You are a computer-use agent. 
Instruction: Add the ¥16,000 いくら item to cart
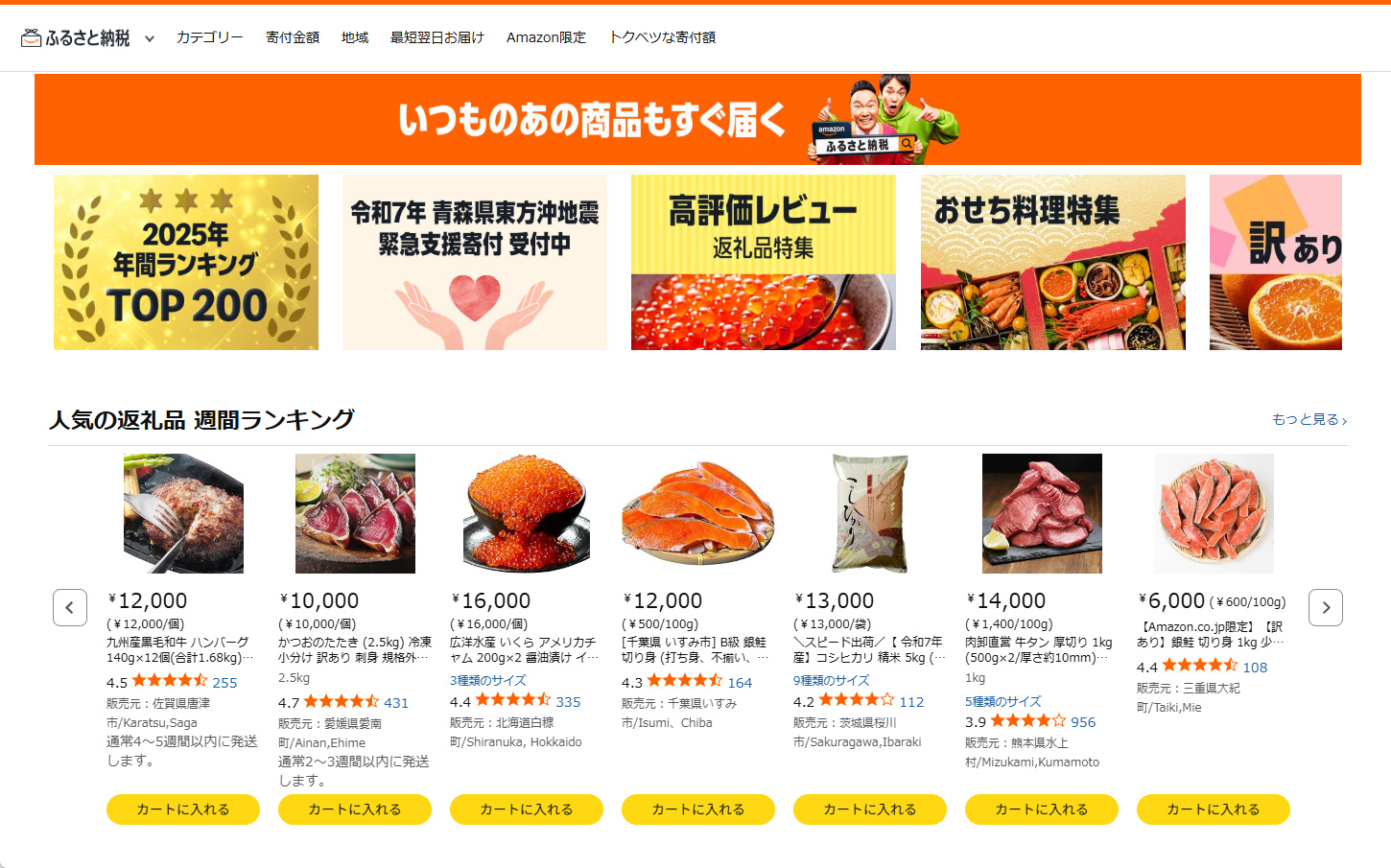tap(527, 809)
